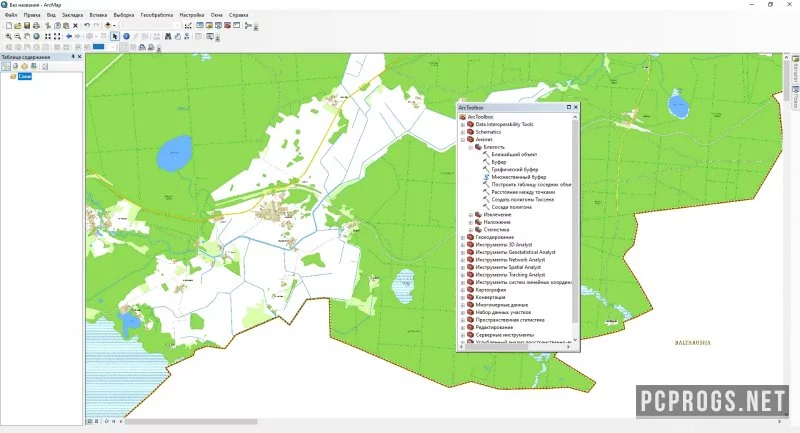
Task: List layers by selection
Action: [x=34, y=66]
